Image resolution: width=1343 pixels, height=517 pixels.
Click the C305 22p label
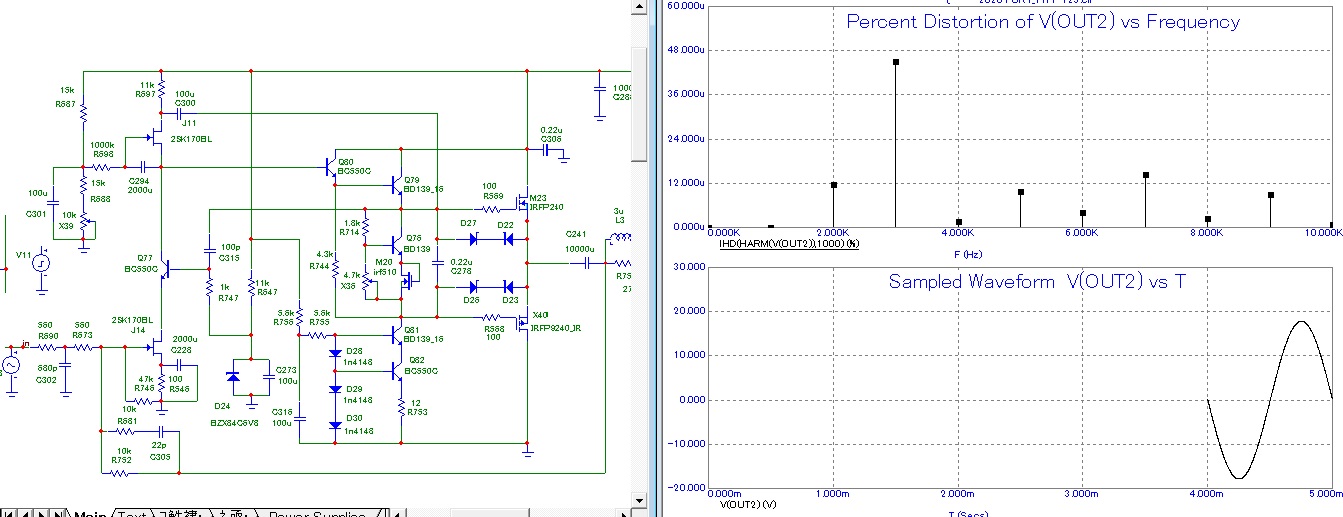coord(160,450)
